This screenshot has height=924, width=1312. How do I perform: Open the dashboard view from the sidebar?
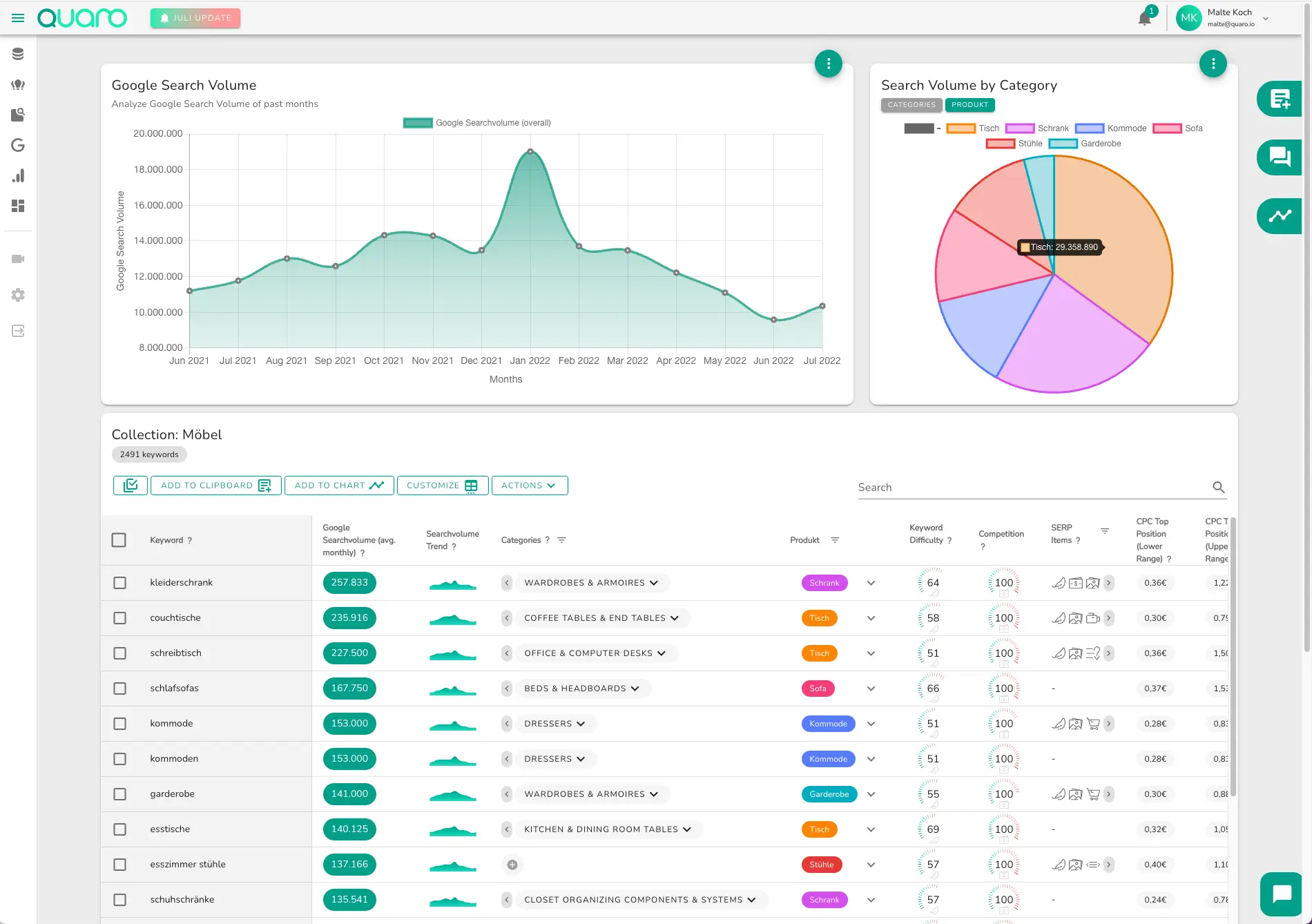tap(18, 206)
